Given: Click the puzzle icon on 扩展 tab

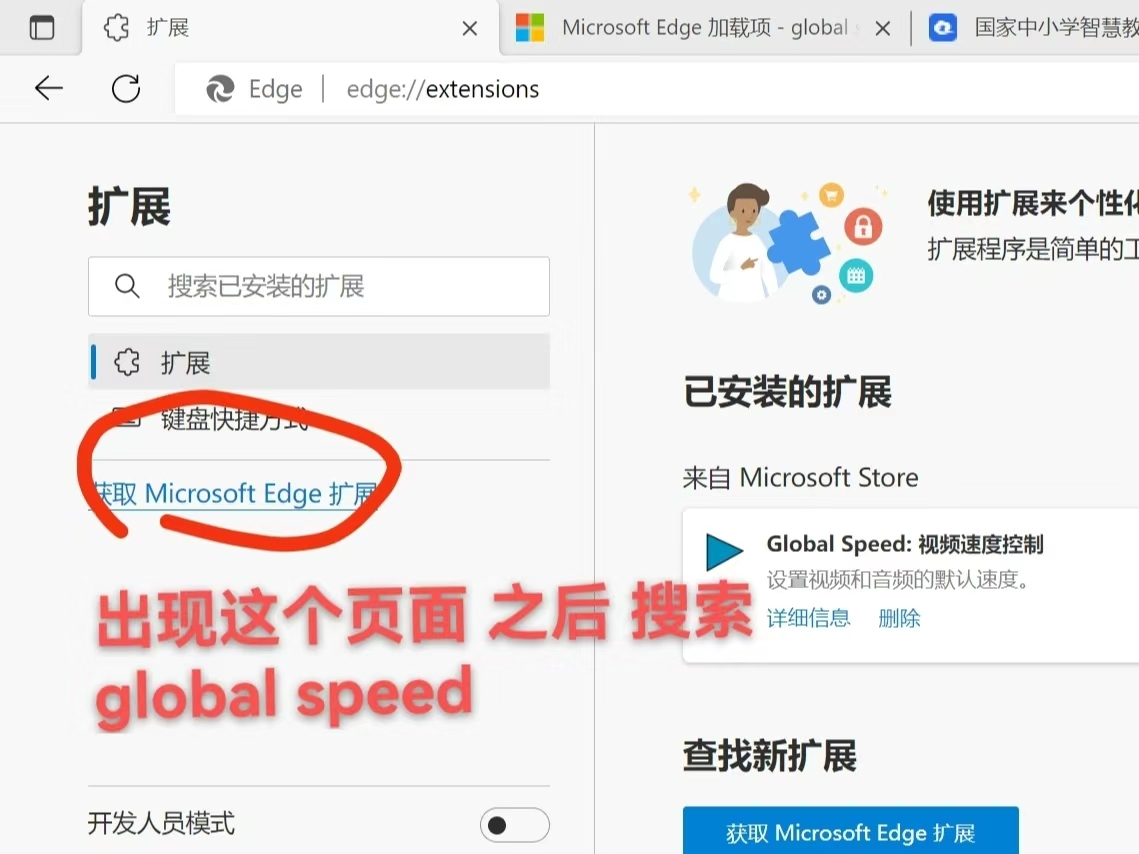Looking at the screenshot, I should pyautogui.click(x=116, y=28).
